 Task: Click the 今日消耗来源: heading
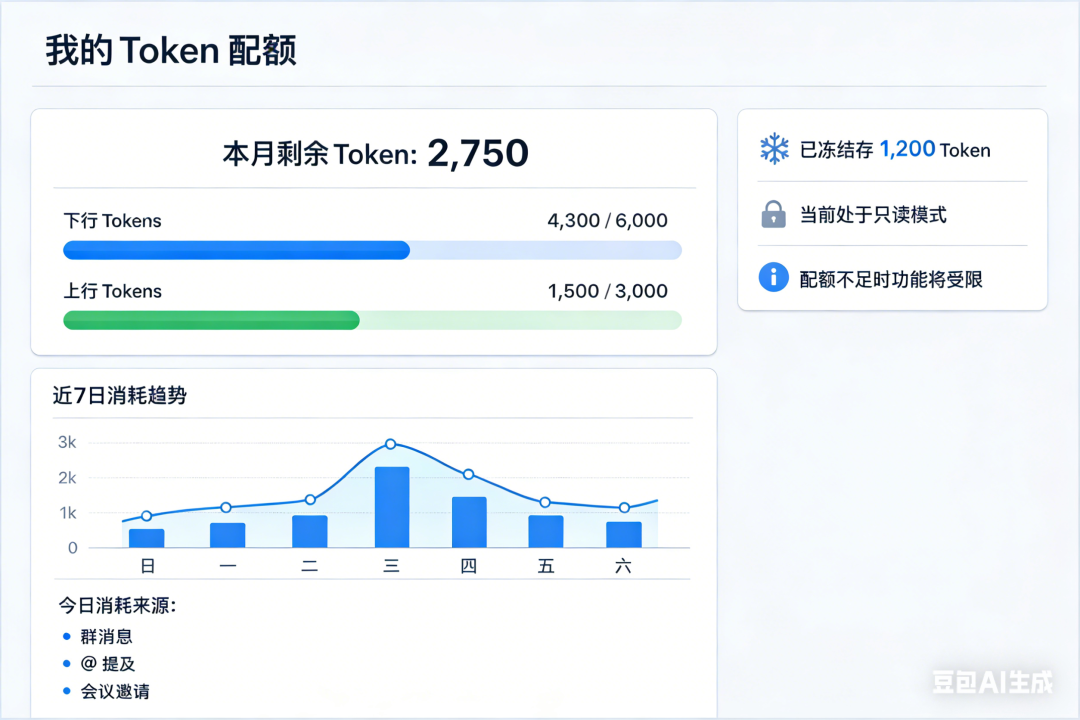pyautogui.click(x=117, y=606)
